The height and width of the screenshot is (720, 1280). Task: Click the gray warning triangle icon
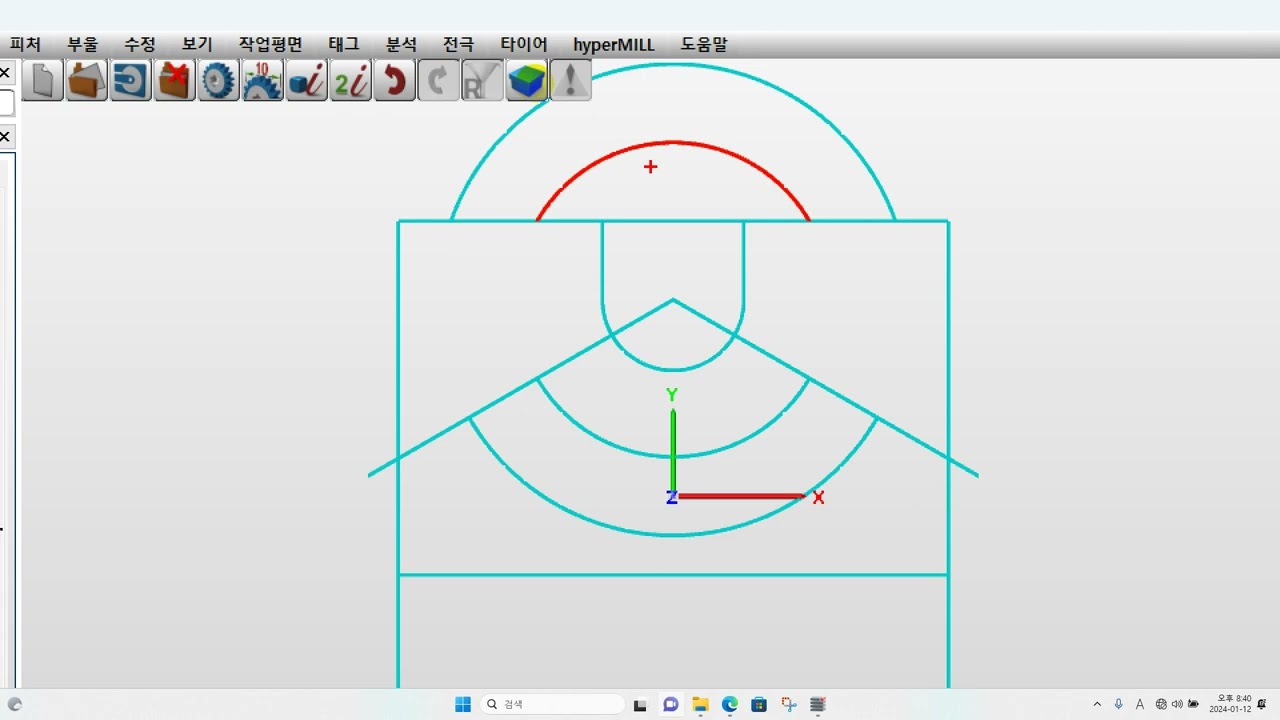[x=571, y=80]
